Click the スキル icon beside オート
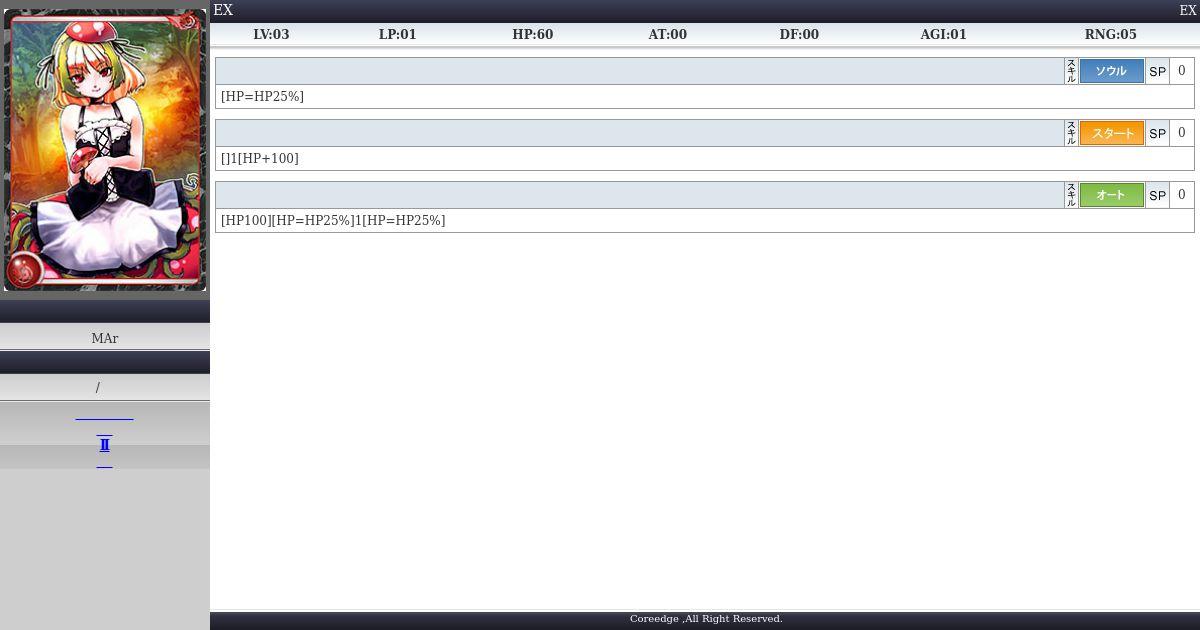1200x630 pixels. 1071,195
